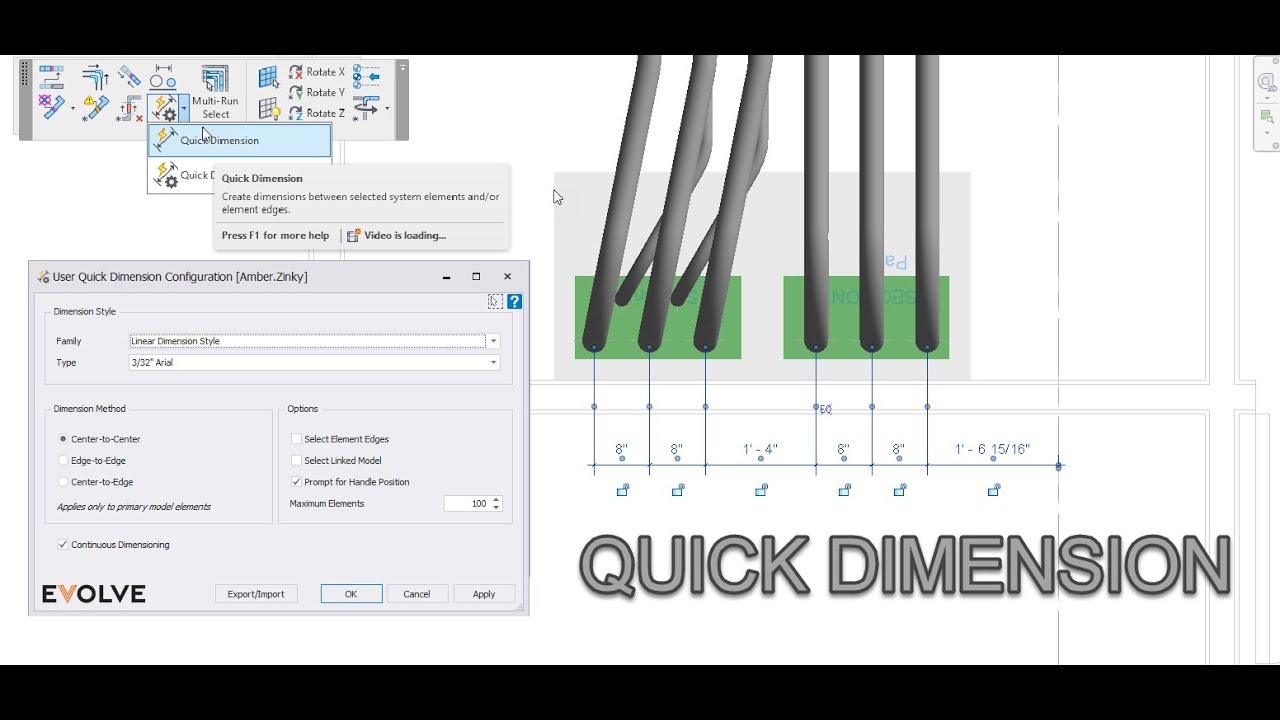Click the bend with red X icon
The height and width of the screenshot is (720, 1280).
pyautogui.click(x=130, y=108)
